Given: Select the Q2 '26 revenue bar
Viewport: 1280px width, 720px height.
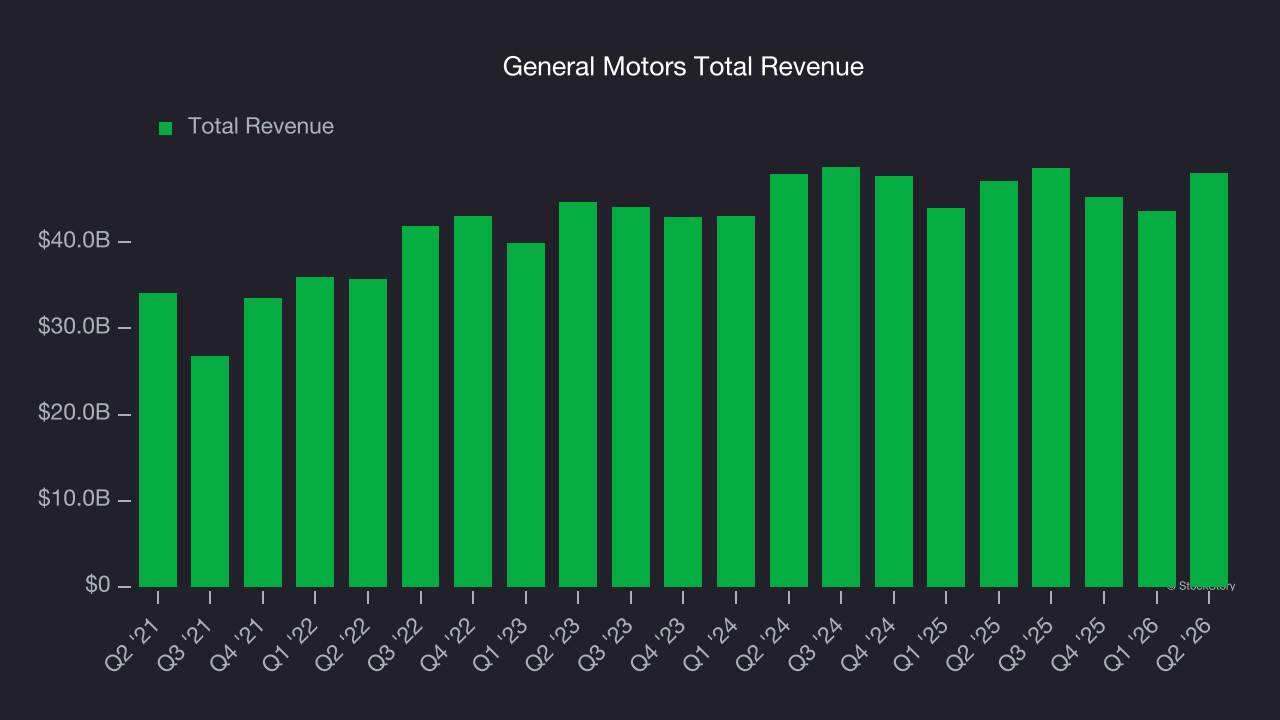Looking at the screenshot, I should 1209,380.
